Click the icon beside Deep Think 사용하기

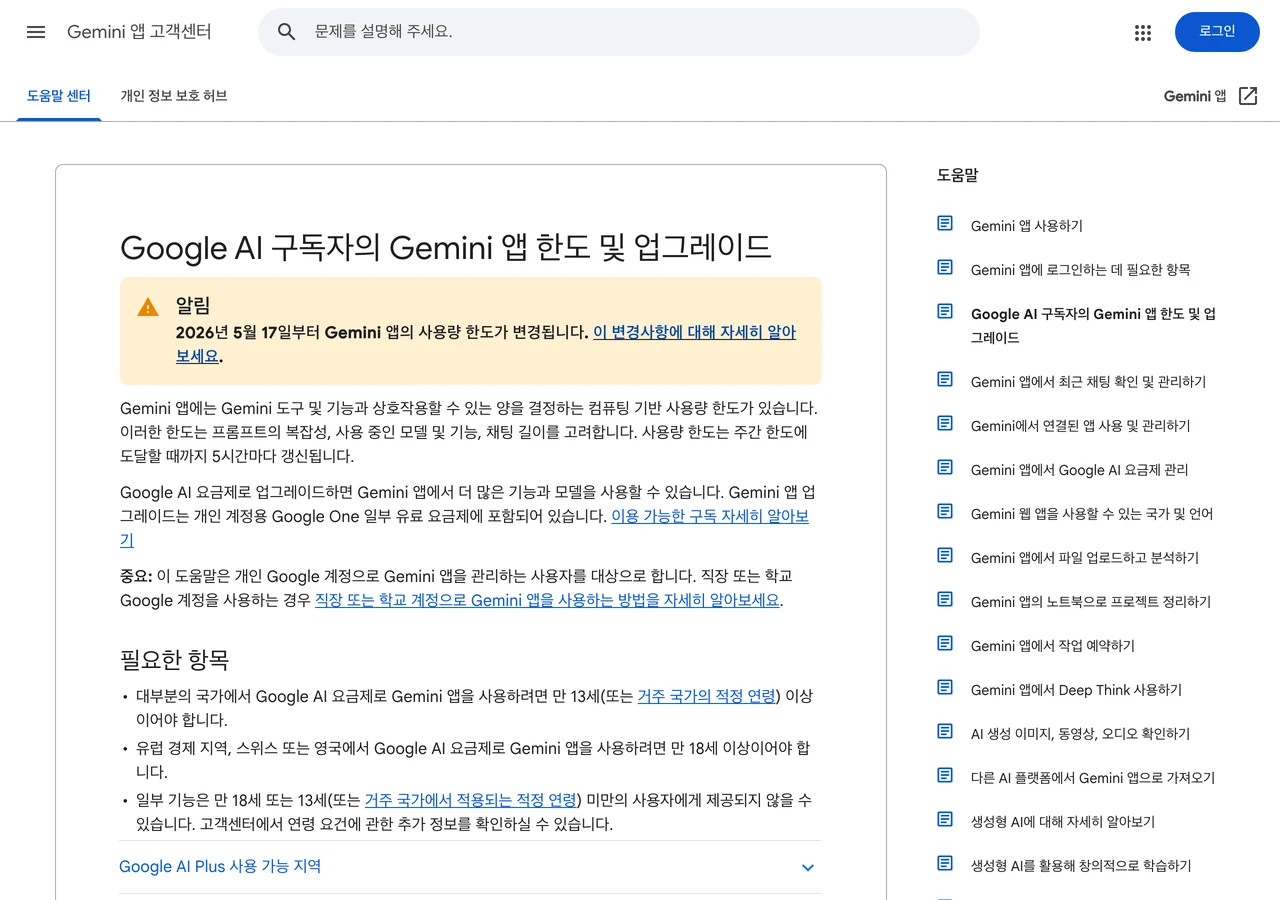pyautogui.click(x=945, y=688)
